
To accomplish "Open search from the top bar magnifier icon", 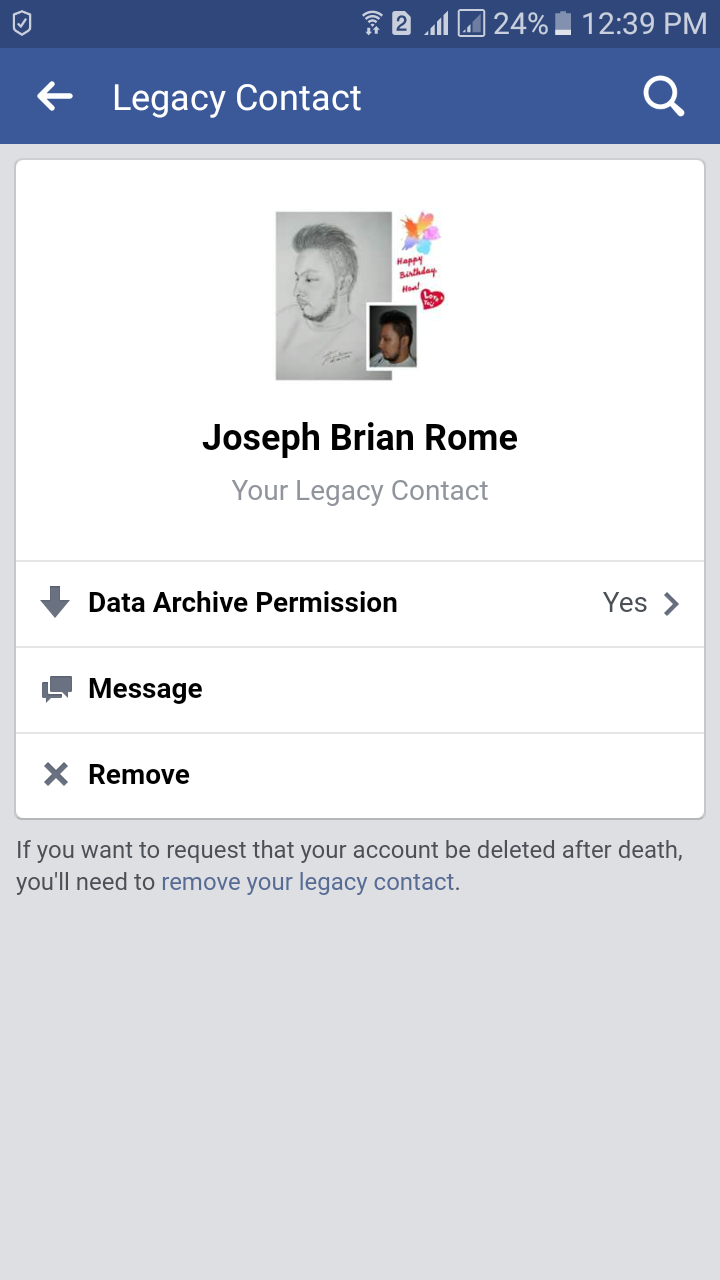I will [663, 96].
